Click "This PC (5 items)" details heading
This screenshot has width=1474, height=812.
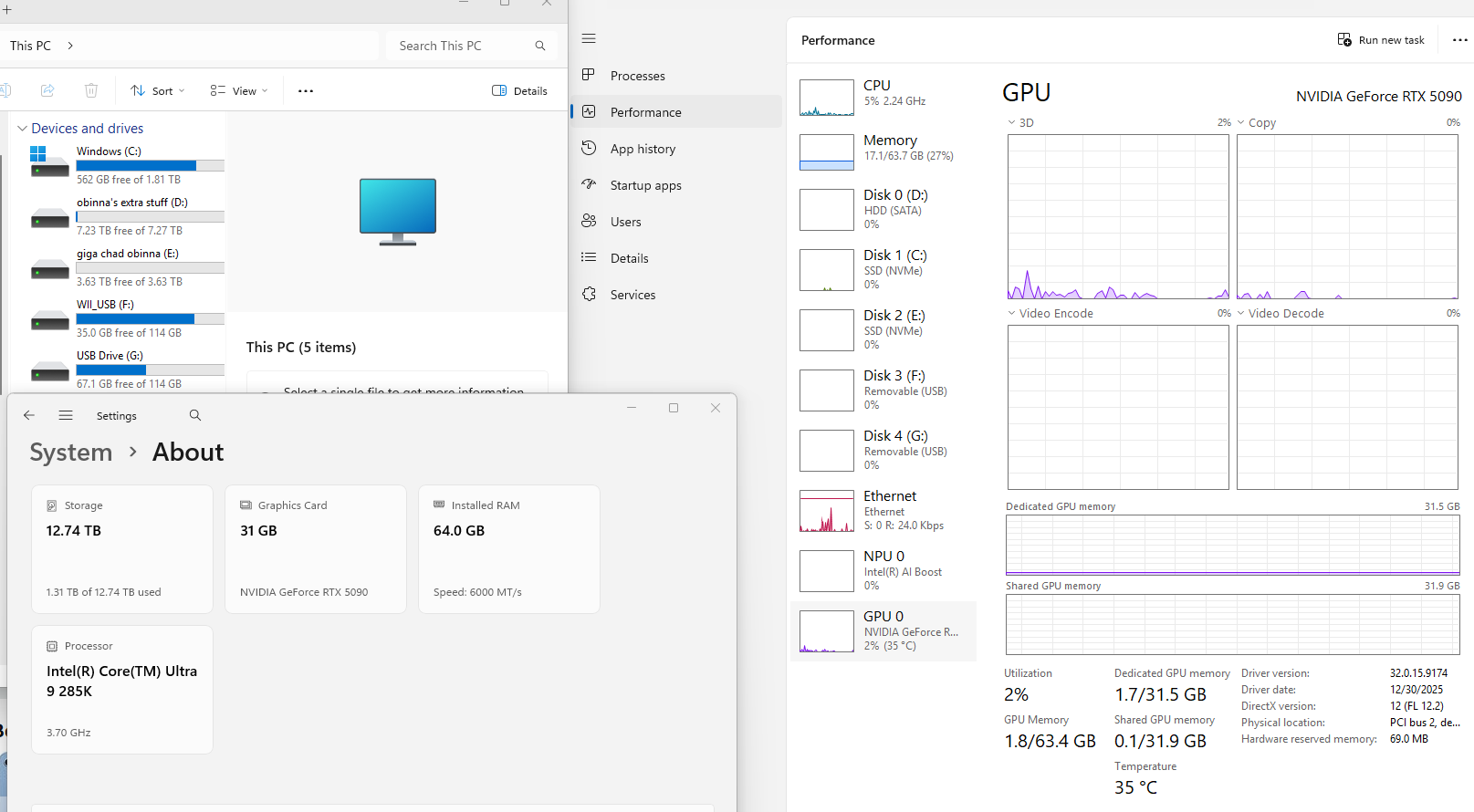coord(301,348)
